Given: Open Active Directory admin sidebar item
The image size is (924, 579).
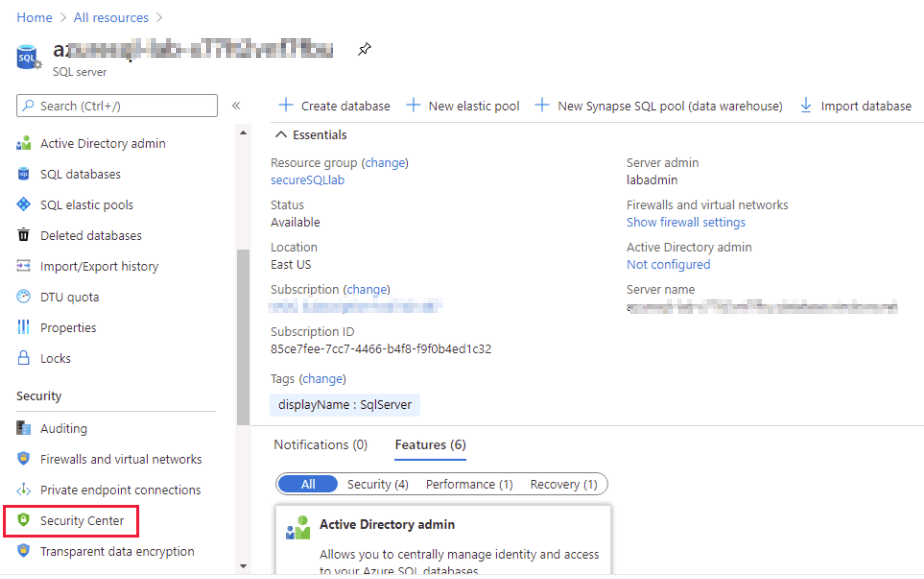Looking at the screenshot, I should [102, 143].
